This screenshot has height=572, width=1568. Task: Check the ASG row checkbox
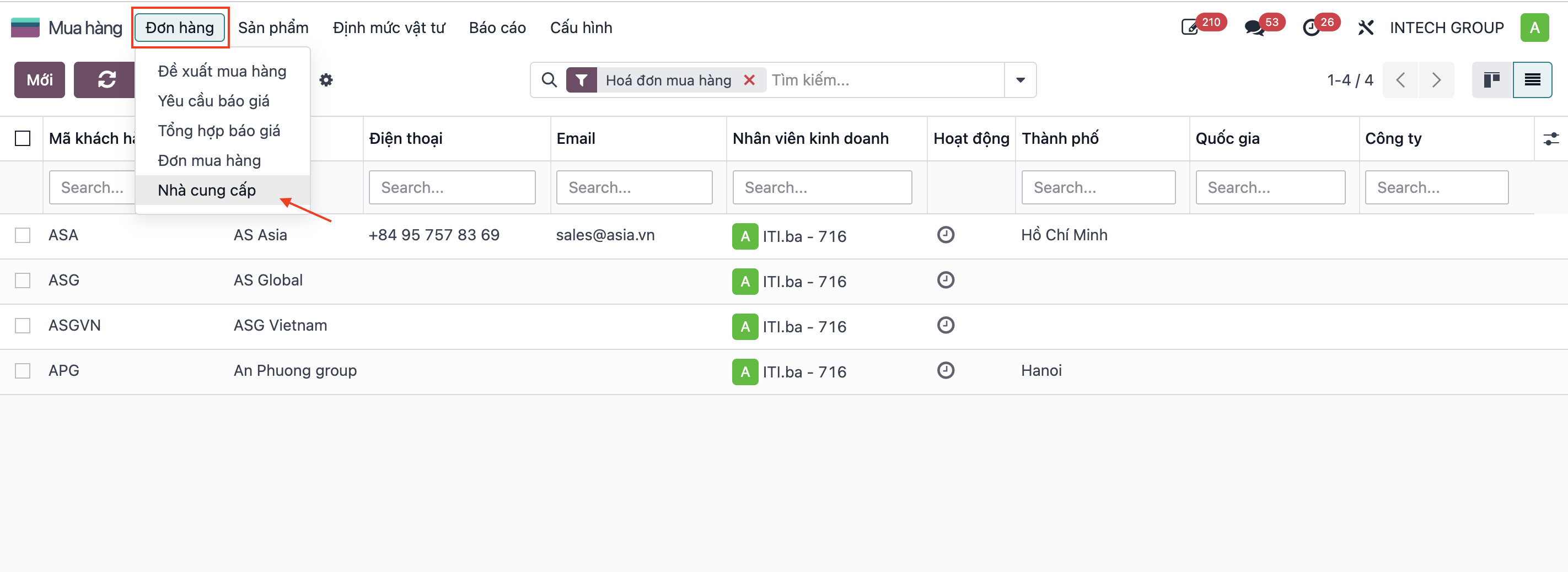point(23,280)
